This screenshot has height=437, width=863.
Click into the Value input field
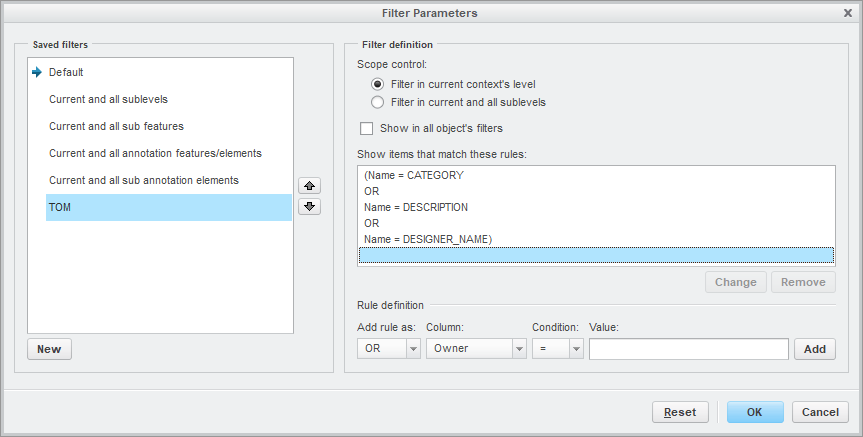tap(688, 349)
